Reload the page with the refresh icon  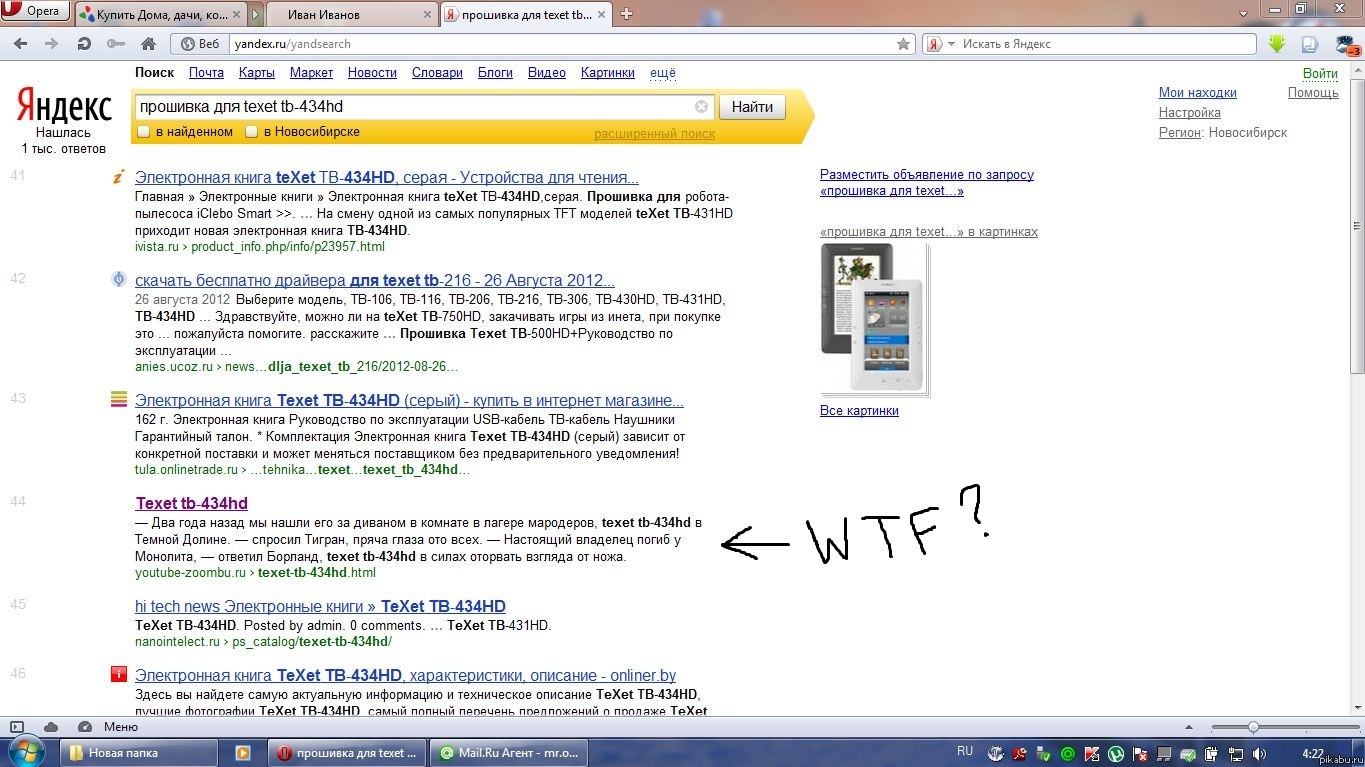(x=84, y=44)
